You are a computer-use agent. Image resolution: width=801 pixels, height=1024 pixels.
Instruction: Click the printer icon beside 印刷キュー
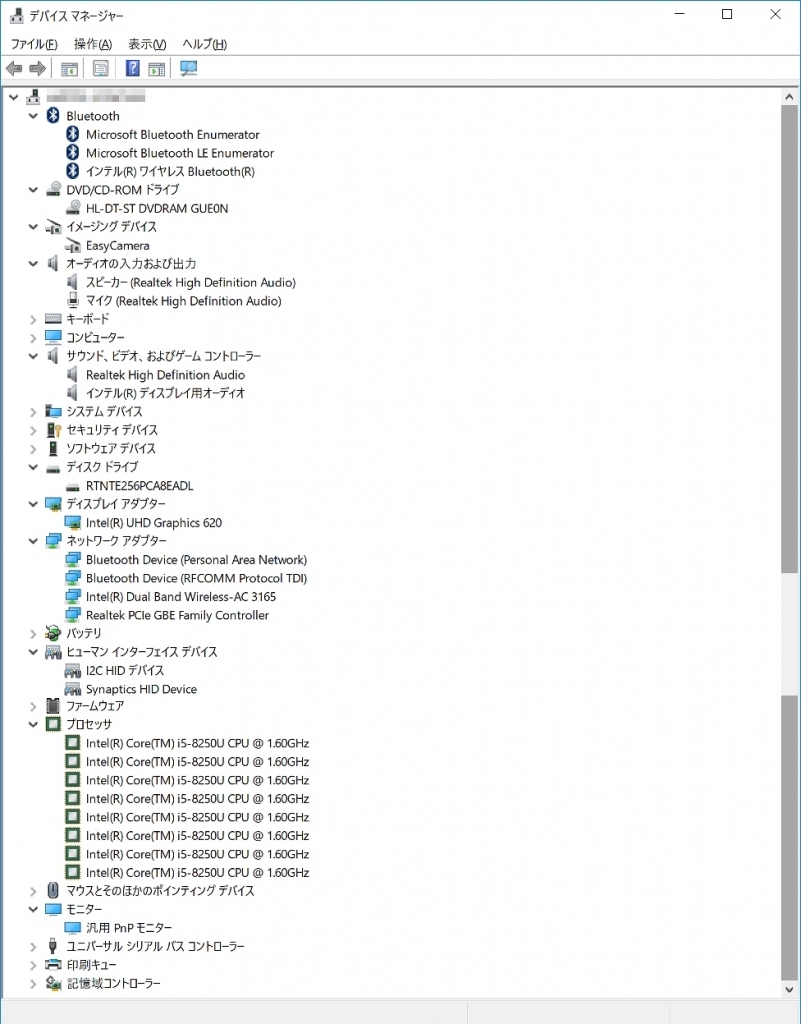tap(53, 965)
